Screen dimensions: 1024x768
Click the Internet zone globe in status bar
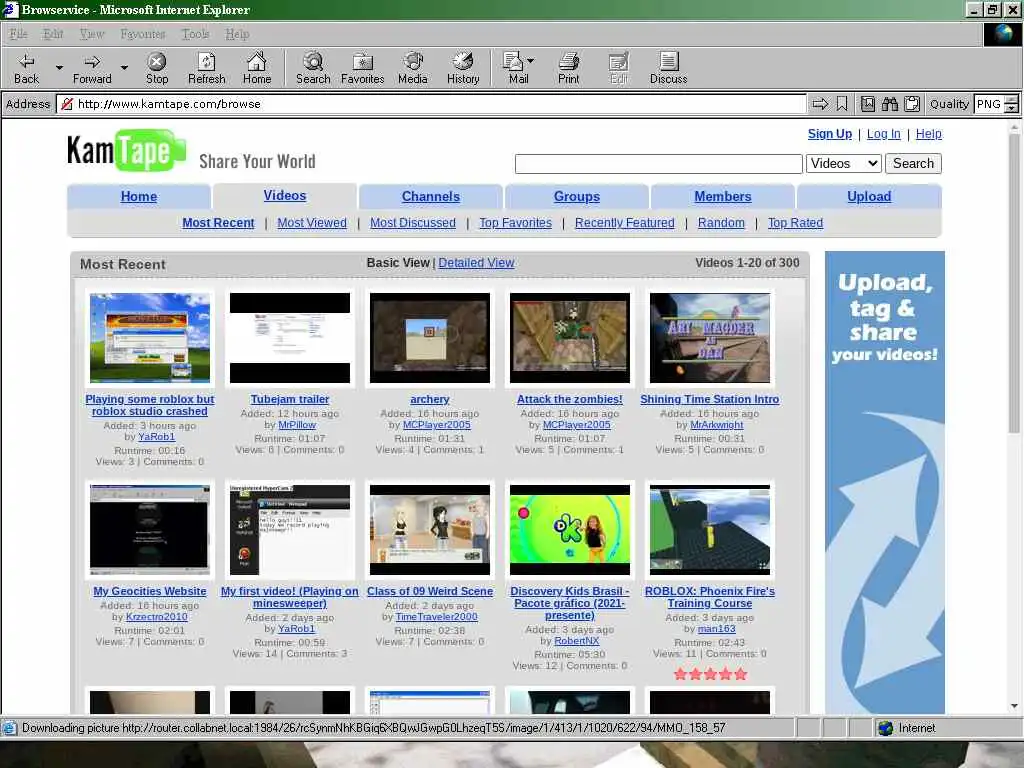tap(886, 728)
